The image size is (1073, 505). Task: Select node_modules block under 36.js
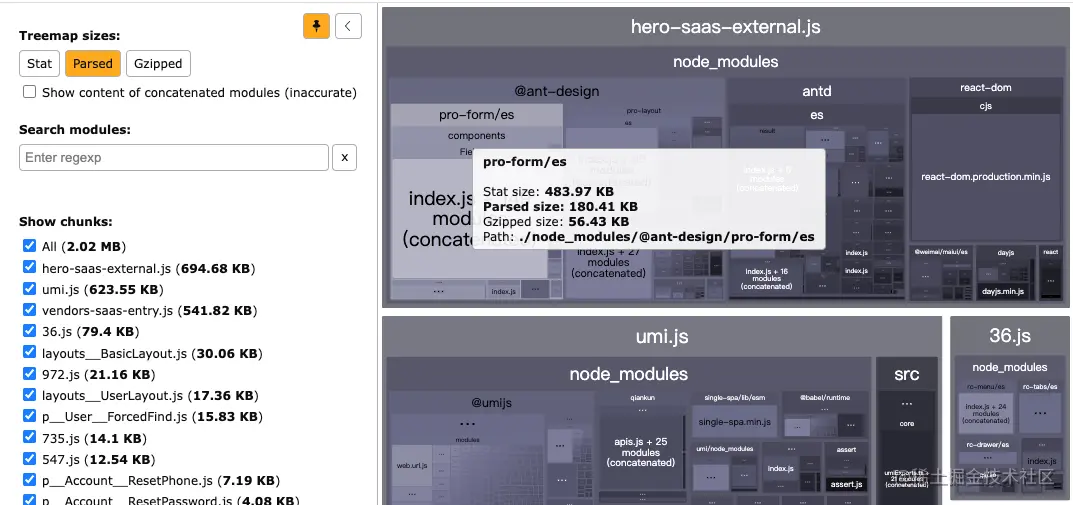(x=1009, y=367)
